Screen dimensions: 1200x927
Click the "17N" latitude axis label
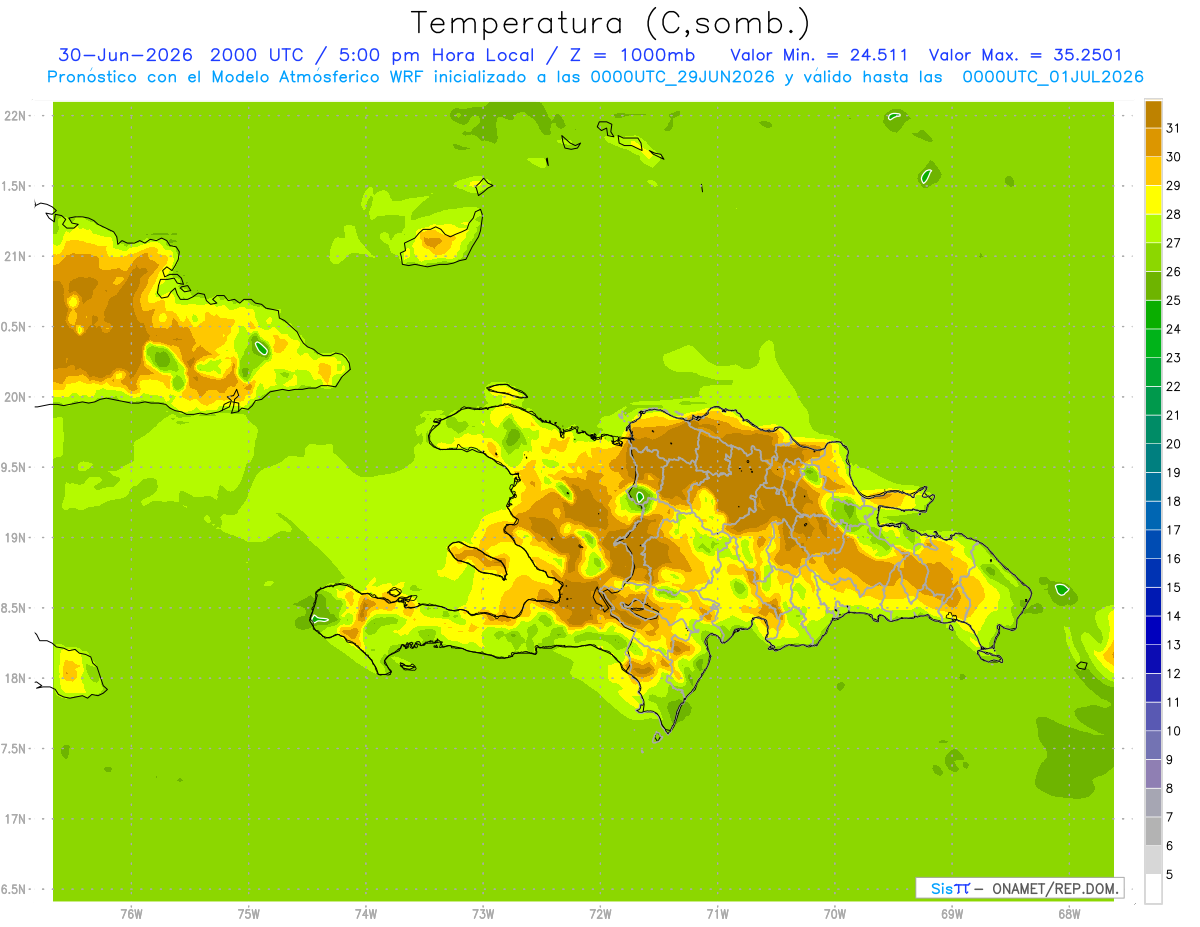(x=15, y=819)
